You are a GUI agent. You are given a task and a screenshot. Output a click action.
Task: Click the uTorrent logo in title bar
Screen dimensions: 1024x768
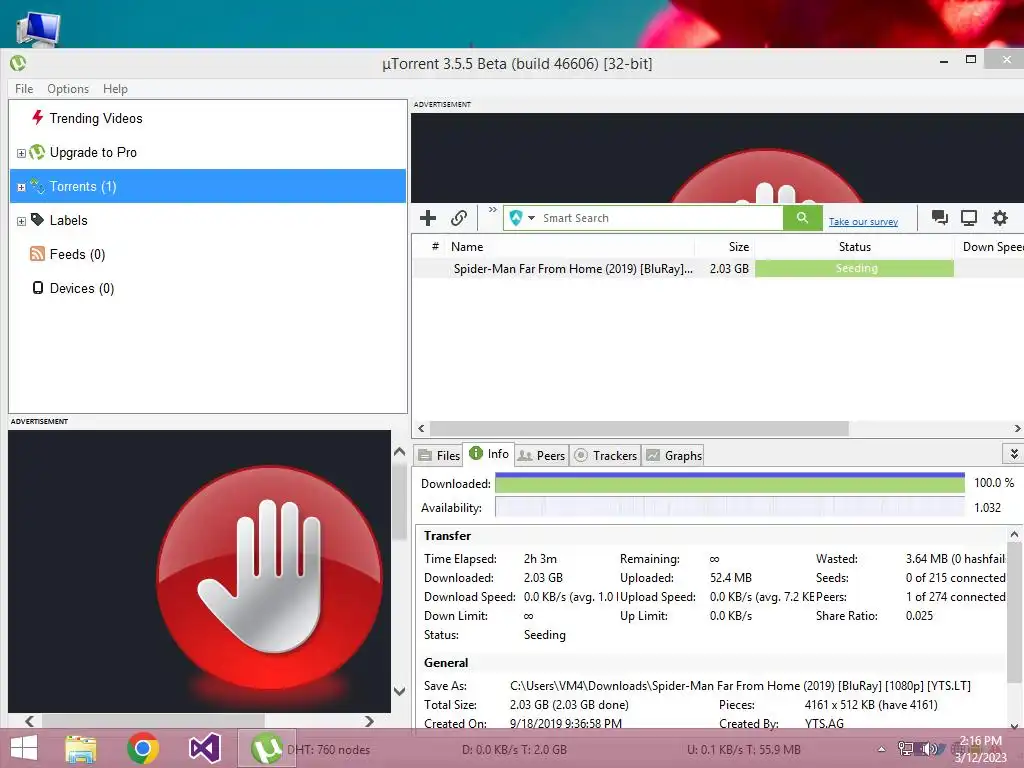(18, 63)
